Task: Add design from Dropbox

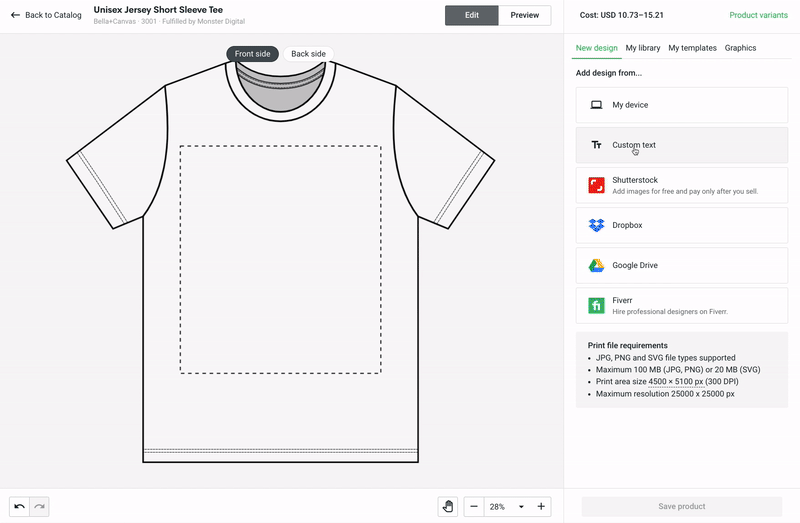Action: pos(682,225)
